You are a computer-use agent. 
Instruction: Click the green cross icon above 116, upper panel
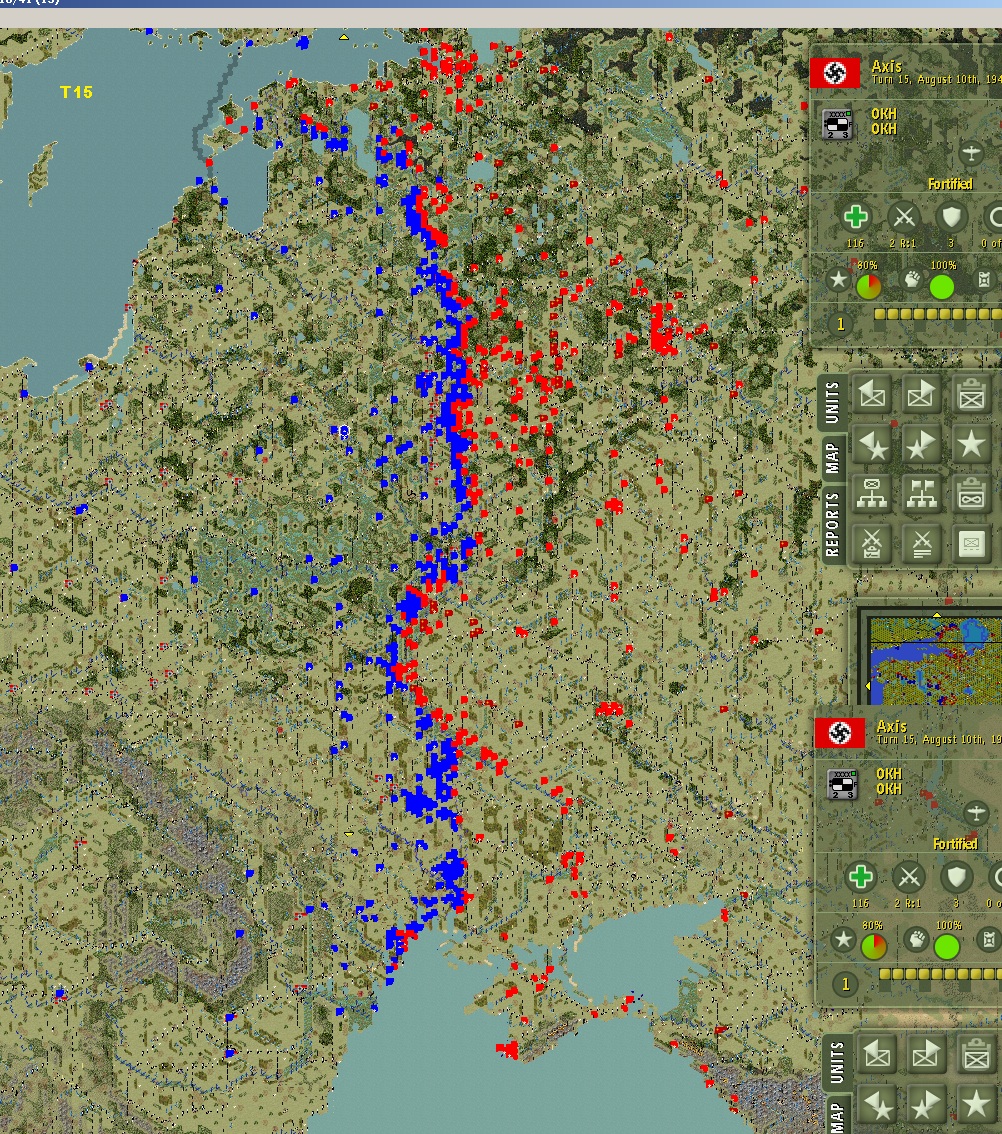tap(855, 217)
